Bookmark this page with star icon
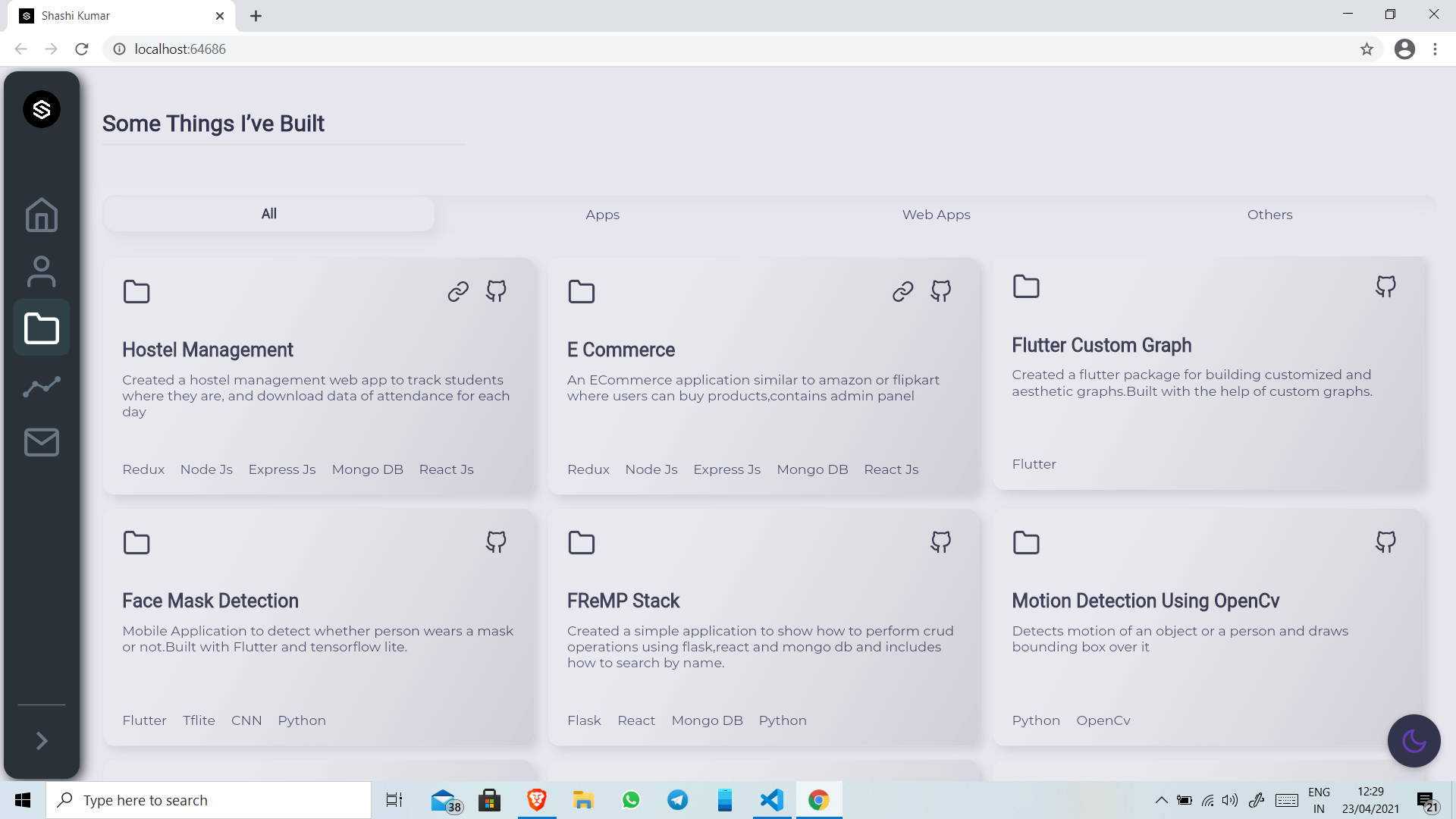This screenshot has width=1456, height=819. (x=1367, y=49)
